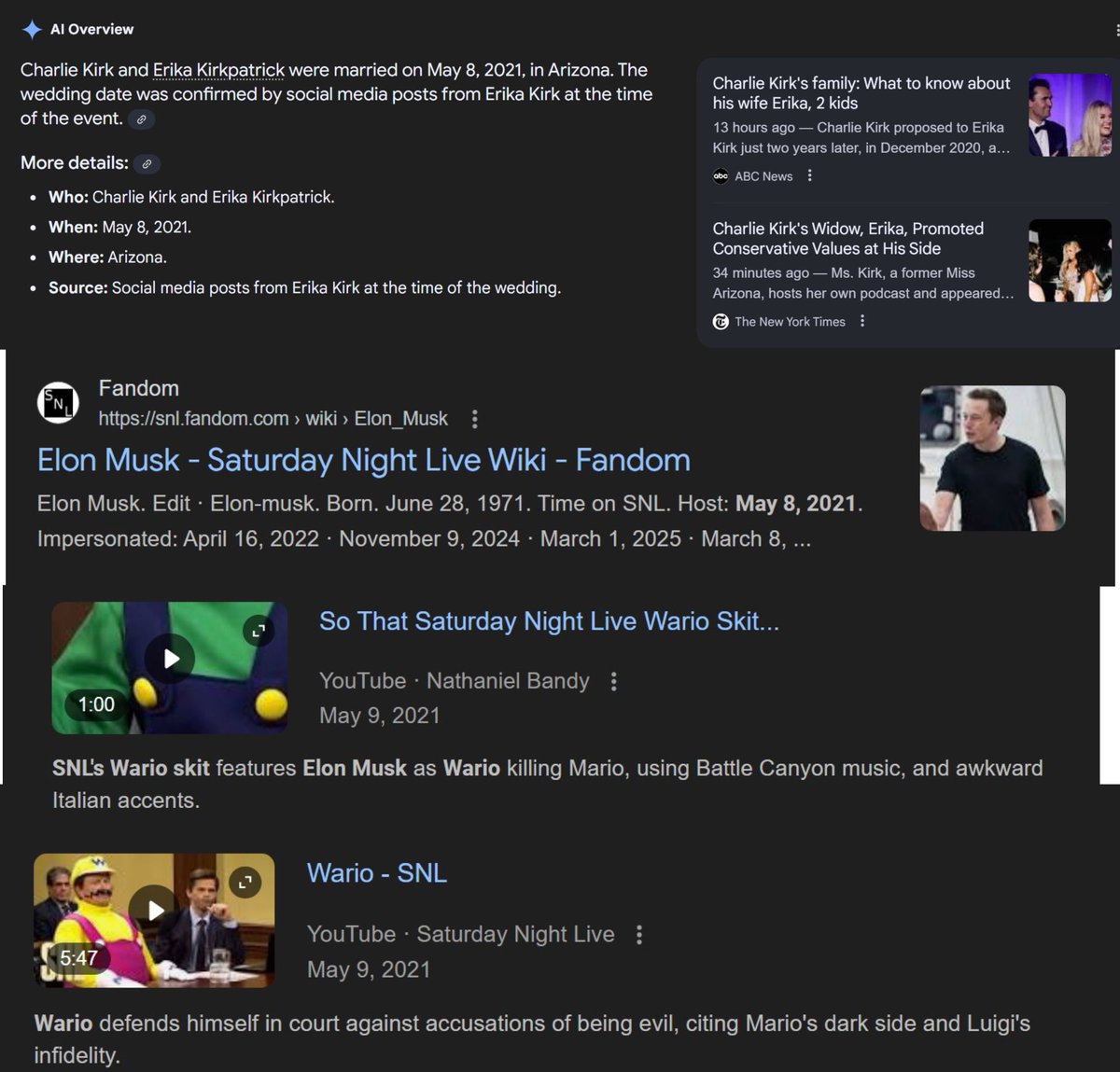Click 'May 9, 2021' under Nathaniel Bandy
1120x1072 pixels.
coord(380,716)
